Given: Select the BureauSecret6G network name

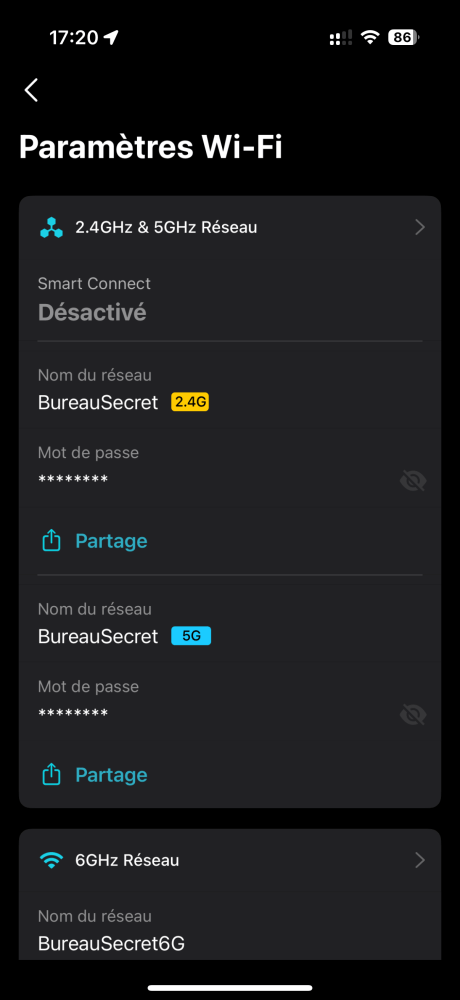Looking at the screenshot, I should [x=112, y=944].
